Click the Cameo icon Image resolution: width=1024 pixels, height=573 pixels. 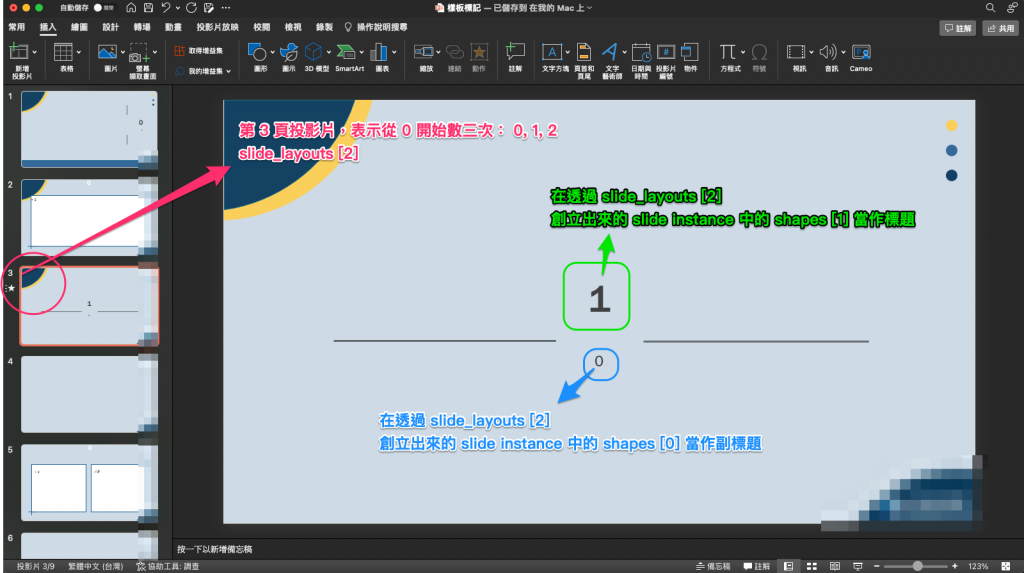click(861, 52)
